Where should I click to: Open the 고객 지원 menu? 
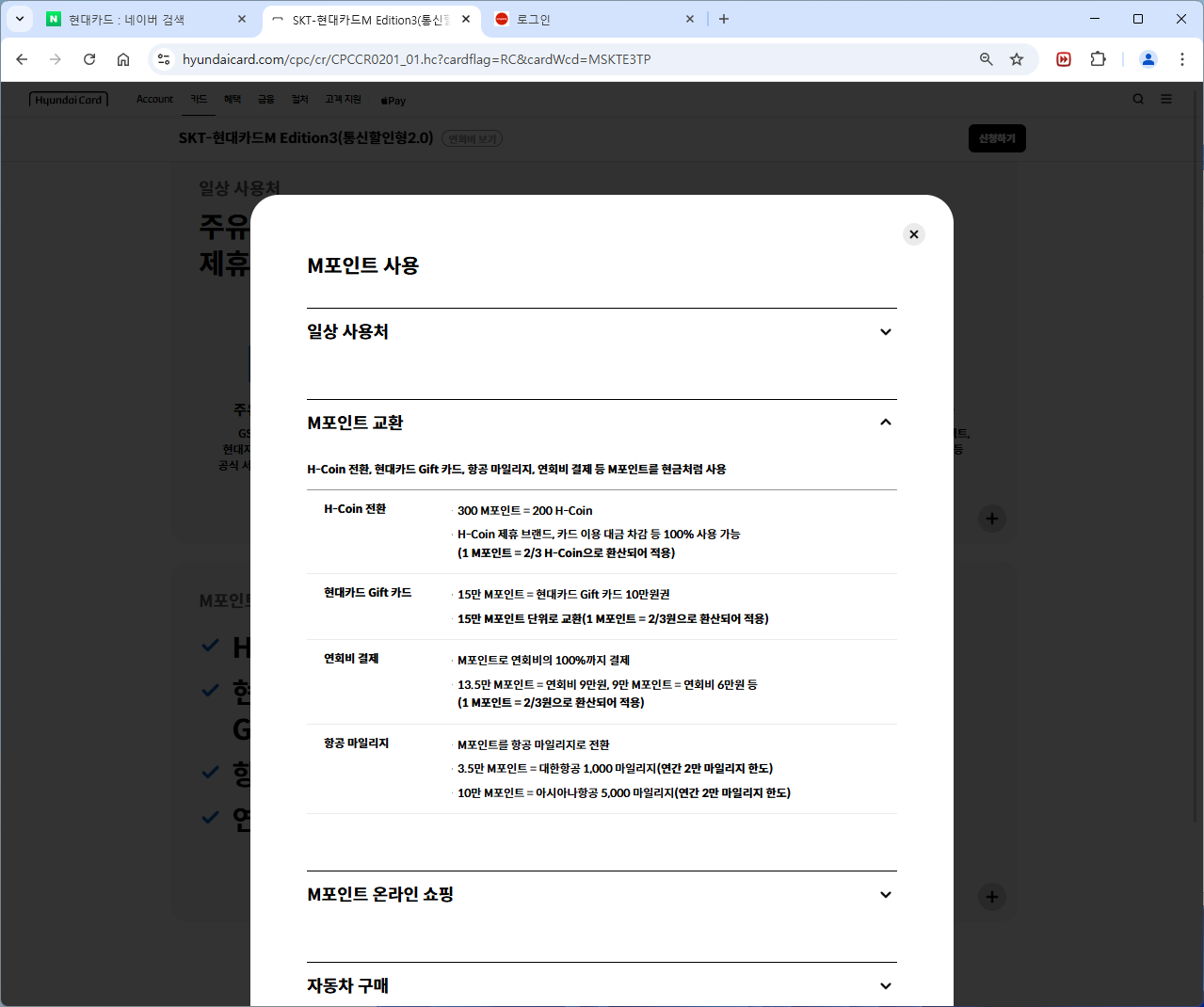pos(344,99)
